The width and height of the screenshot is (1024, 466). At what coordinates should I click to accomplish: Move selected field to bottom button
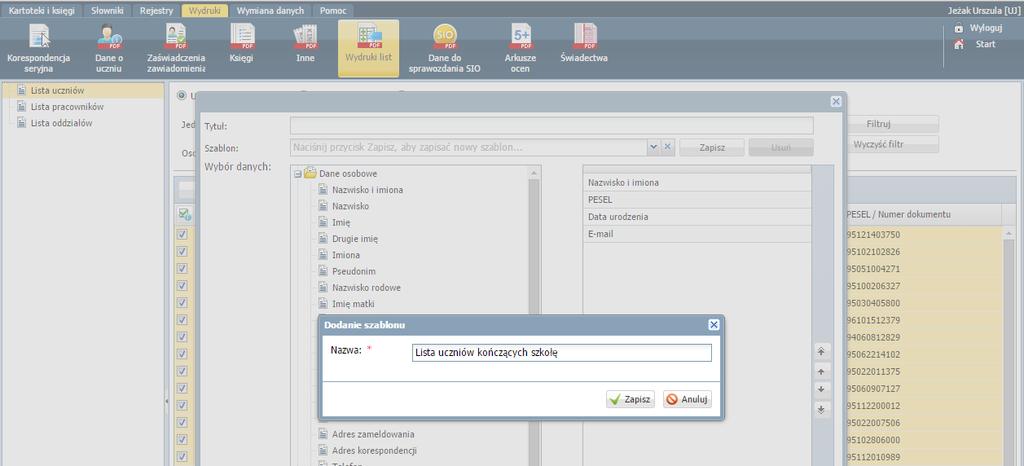[821, 409]
